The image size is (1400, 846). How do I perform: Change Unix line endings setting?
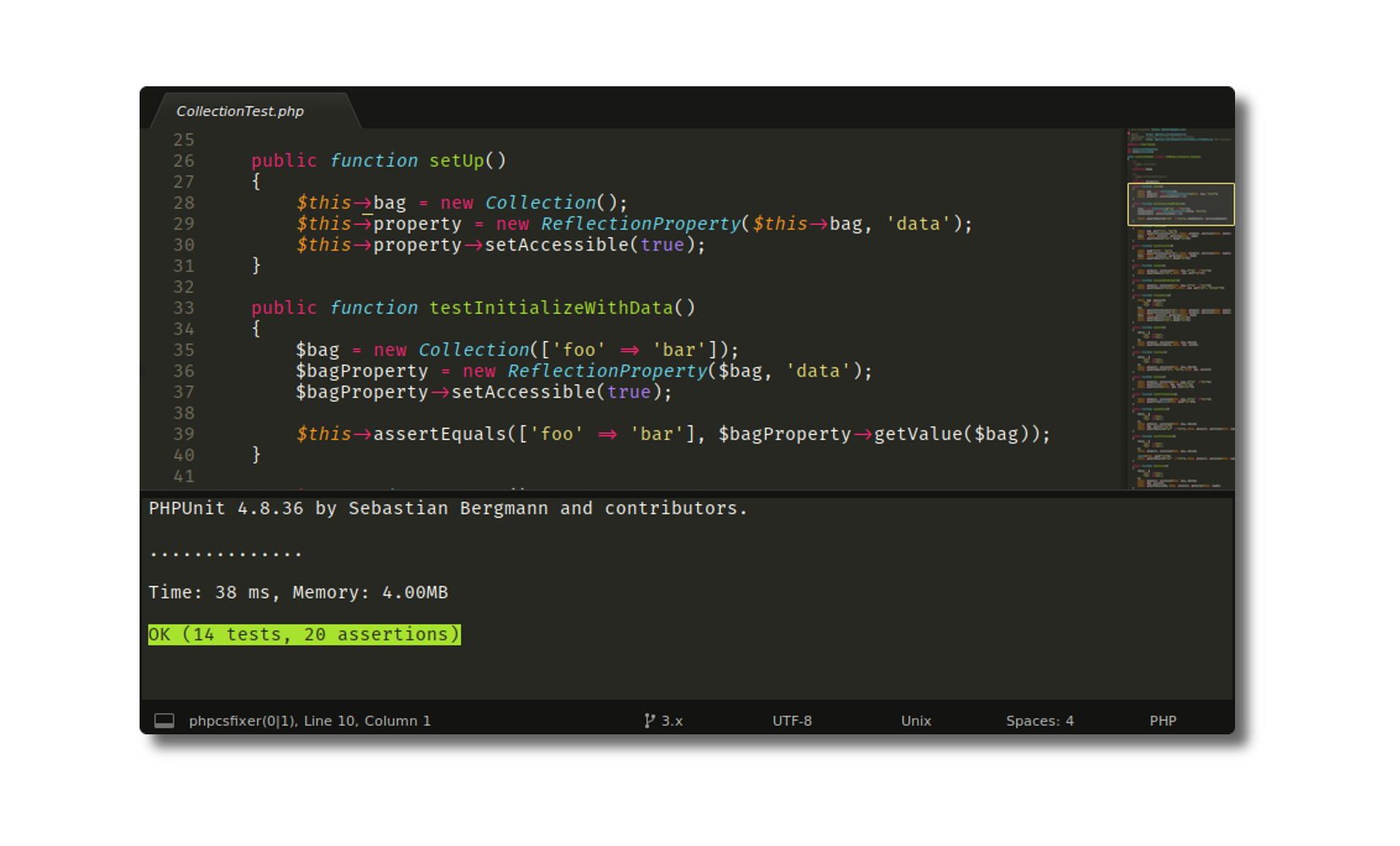pyautogui.click(x=916, y=721)
